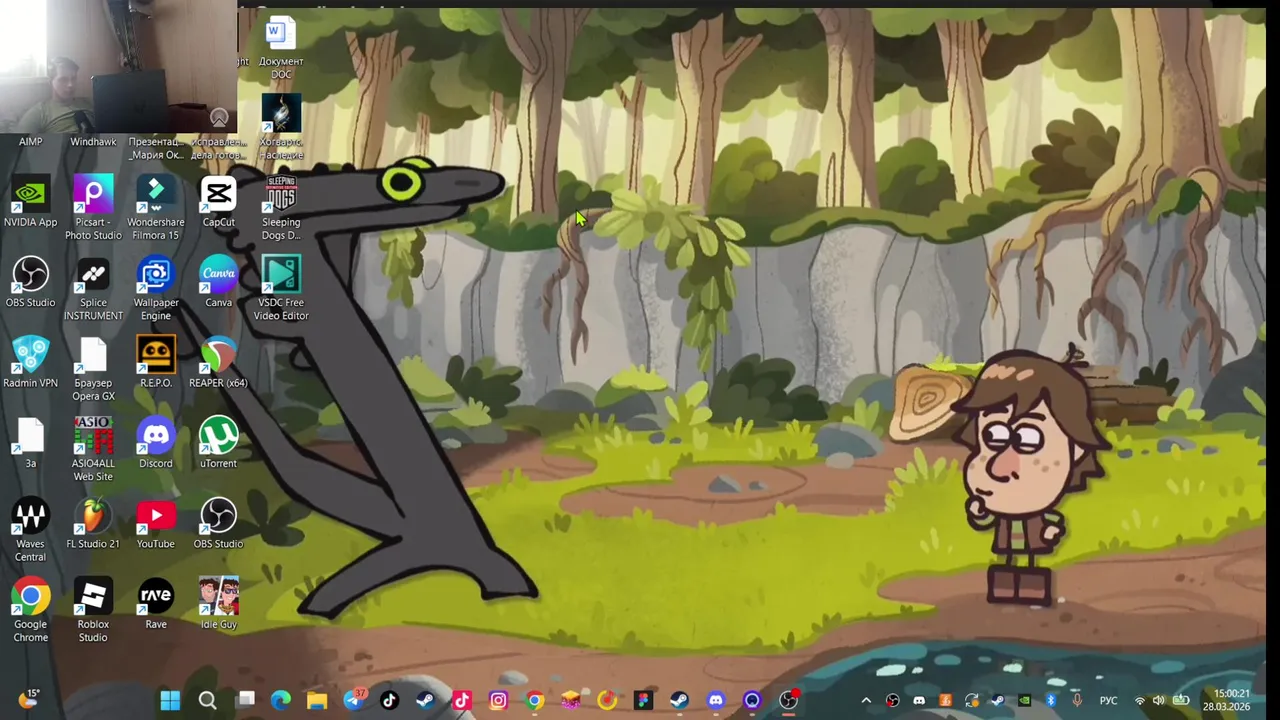Open the weather widget showing 15°

tap(28, 699)
